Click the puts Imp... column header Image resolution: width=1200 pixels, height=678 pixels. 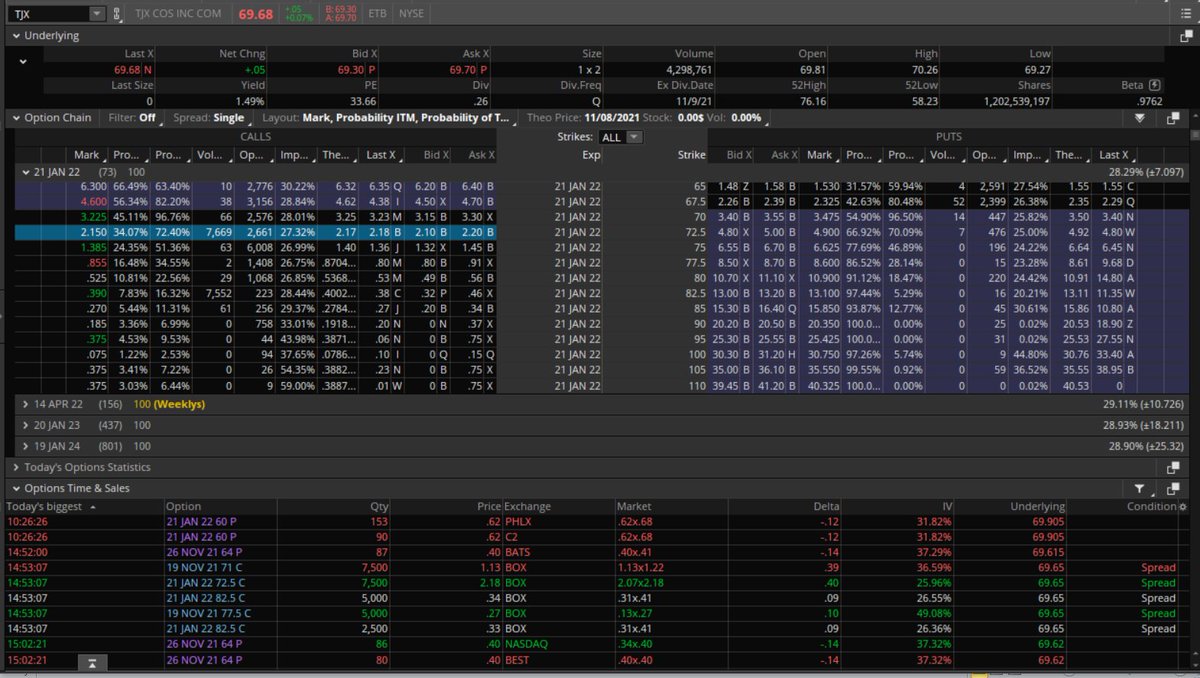pyautogui.click(x=1028, y=155)
